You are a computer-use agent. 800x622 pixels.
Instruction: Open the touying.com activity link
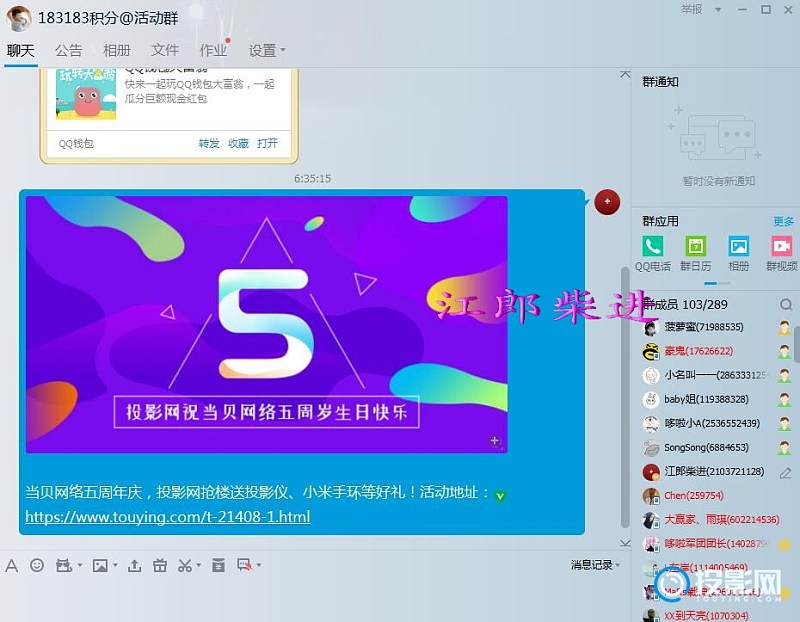pyautogui.click(x=167, y=517)
